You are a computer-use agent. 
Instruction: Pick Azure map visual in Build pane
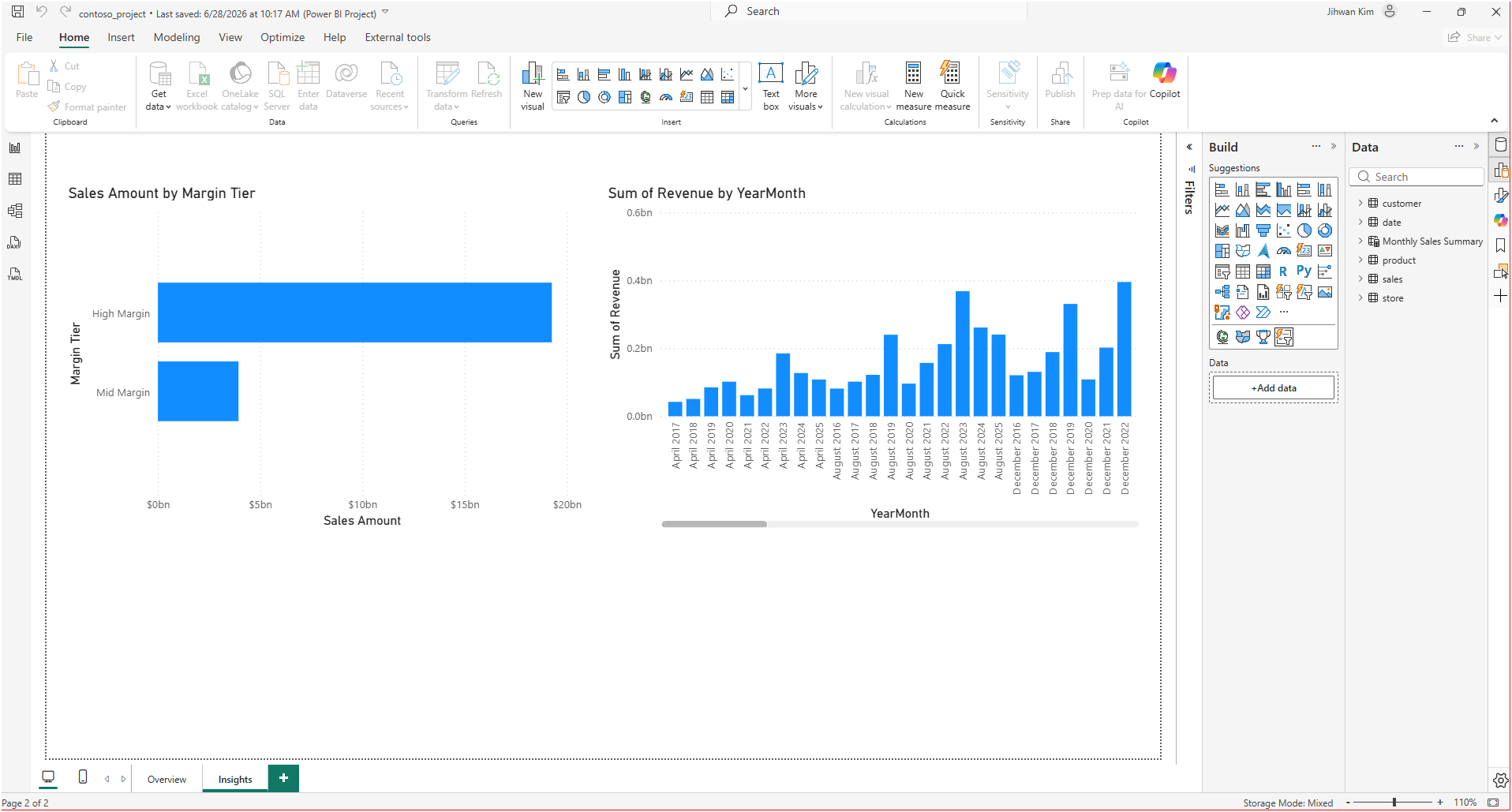coord(1263,251)
